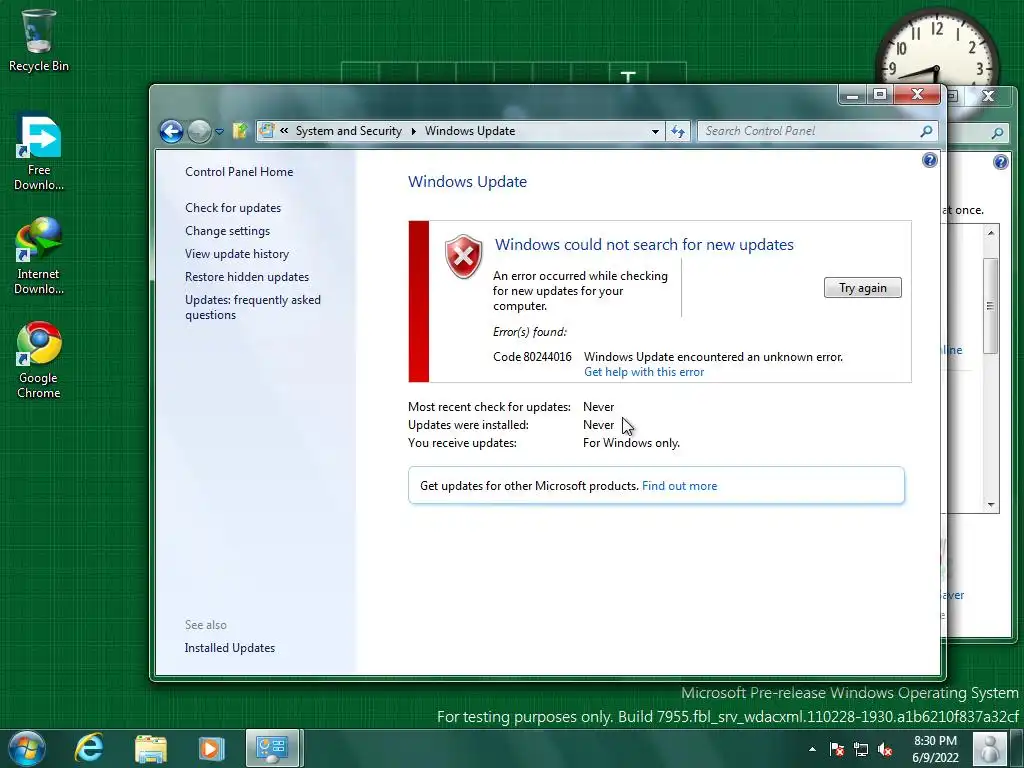Open Windows Explorer from taskbar

click(x=150, y=748)
